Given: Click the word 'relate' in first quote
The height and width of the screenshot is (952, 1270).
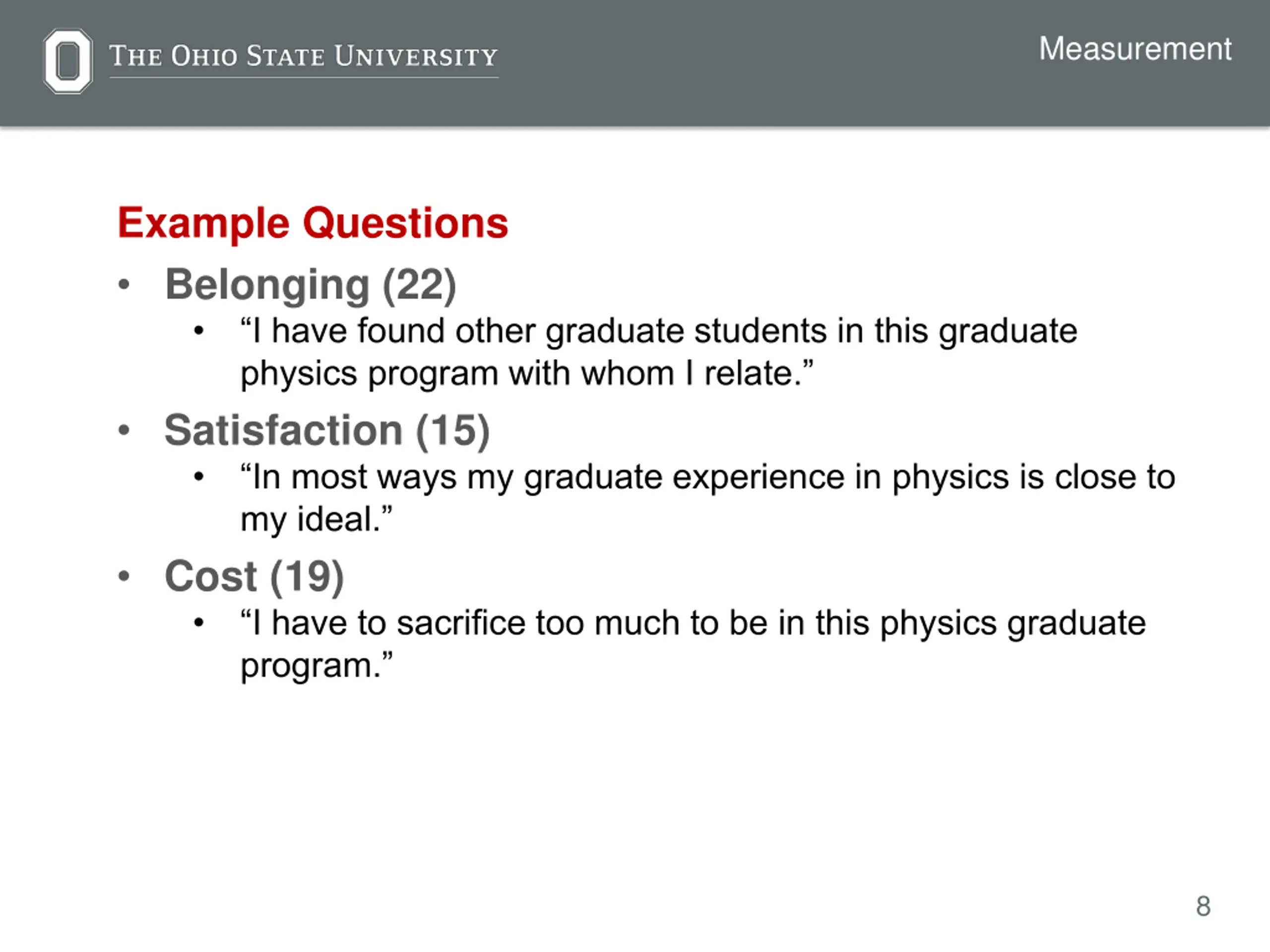Looking at the screenshot, I should 748,373.
